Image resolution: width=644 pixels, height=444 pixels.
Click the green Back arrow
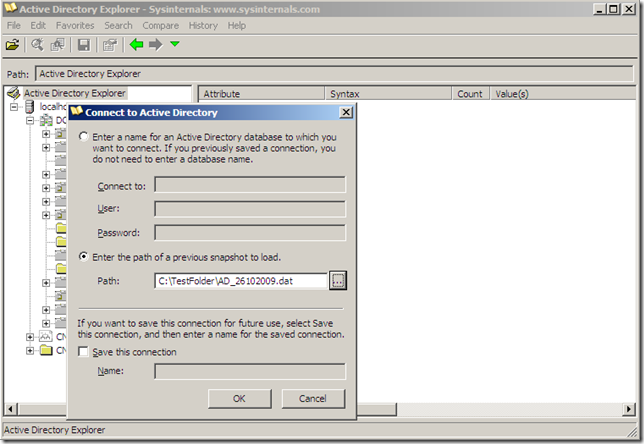click(x=136, y=44)
